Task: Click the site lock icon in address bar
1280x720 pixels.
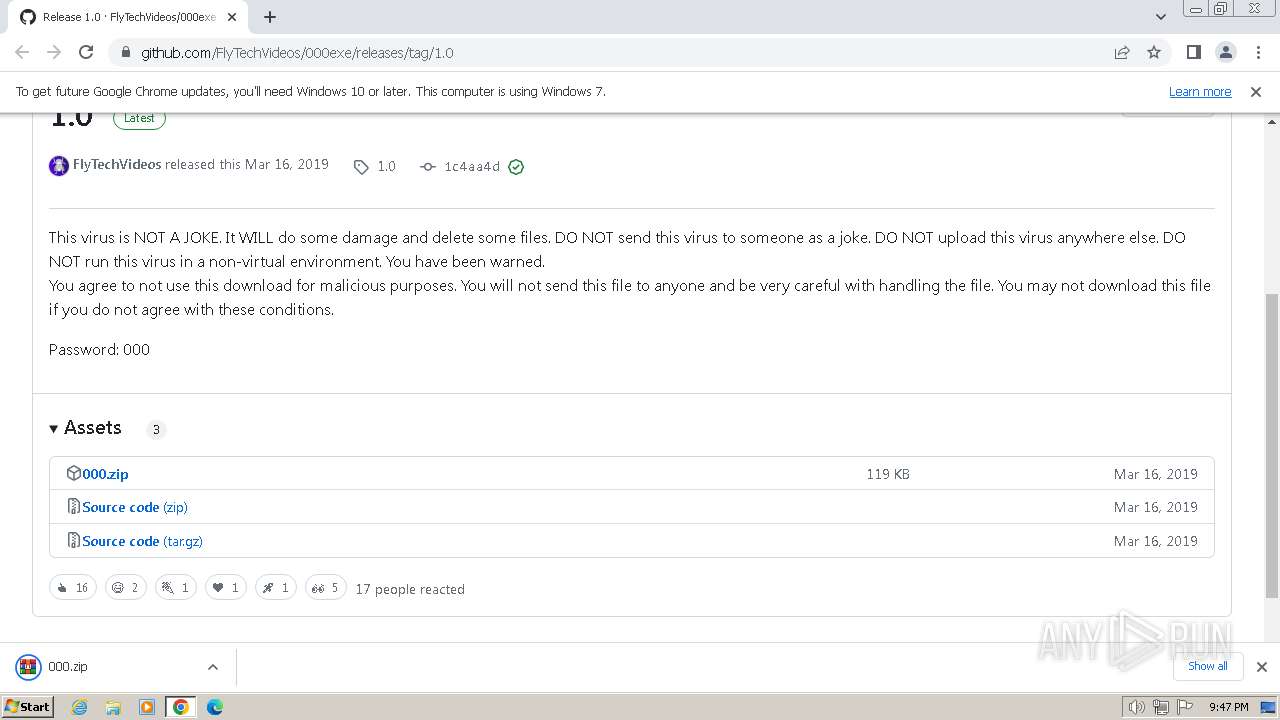Action: click(x=126, y=53)
